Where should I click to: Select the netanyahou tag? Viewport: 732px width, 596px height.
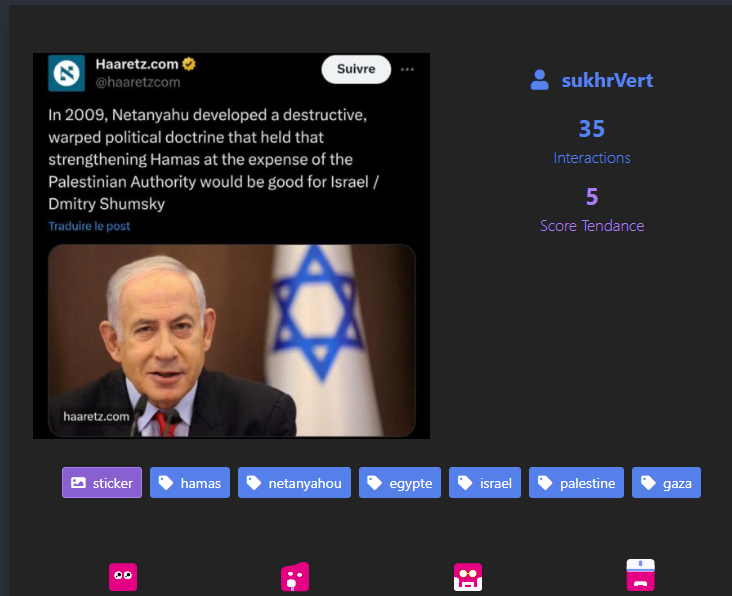295,483
